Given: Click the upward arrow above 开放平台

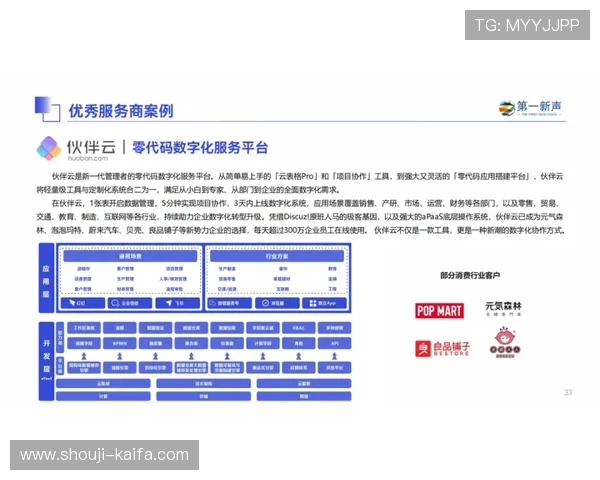Looking at the screenshot, I should (334, 356).
